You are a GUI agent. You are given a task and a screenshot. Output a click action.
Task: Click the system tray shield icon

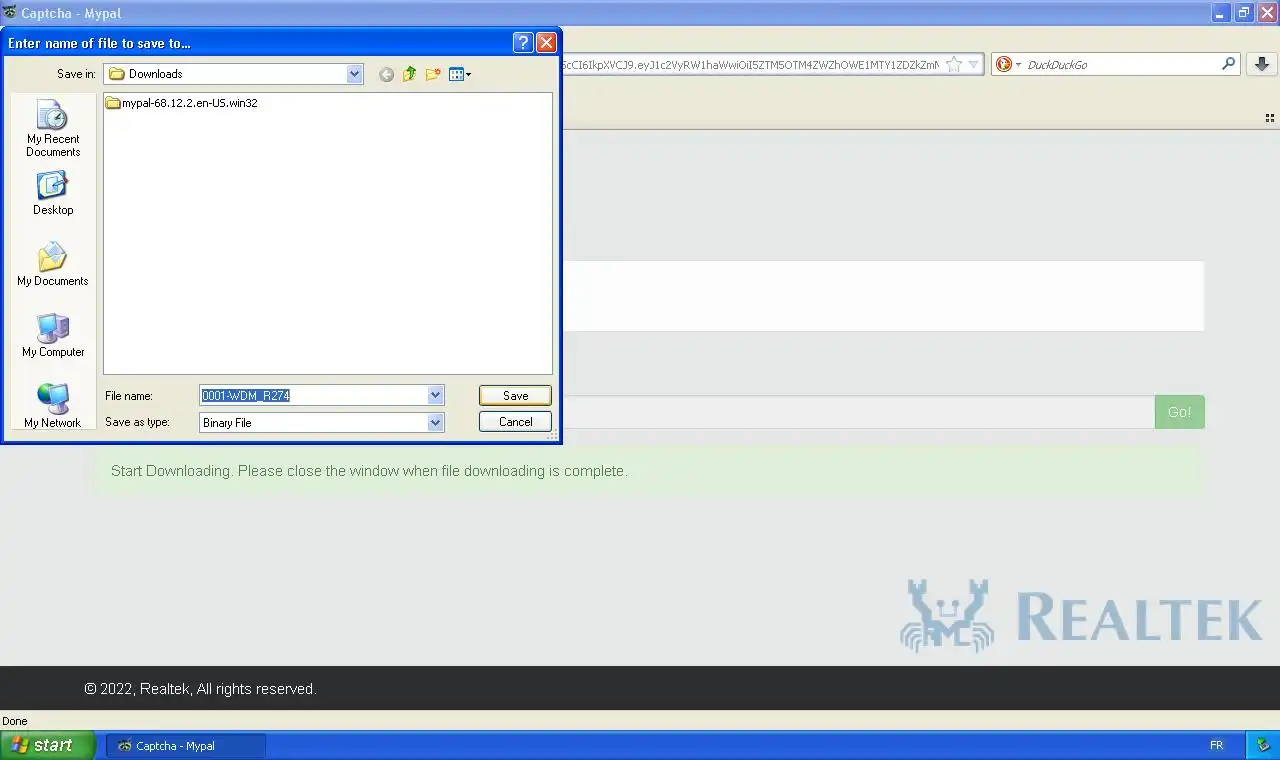[x=1264, y=746]
